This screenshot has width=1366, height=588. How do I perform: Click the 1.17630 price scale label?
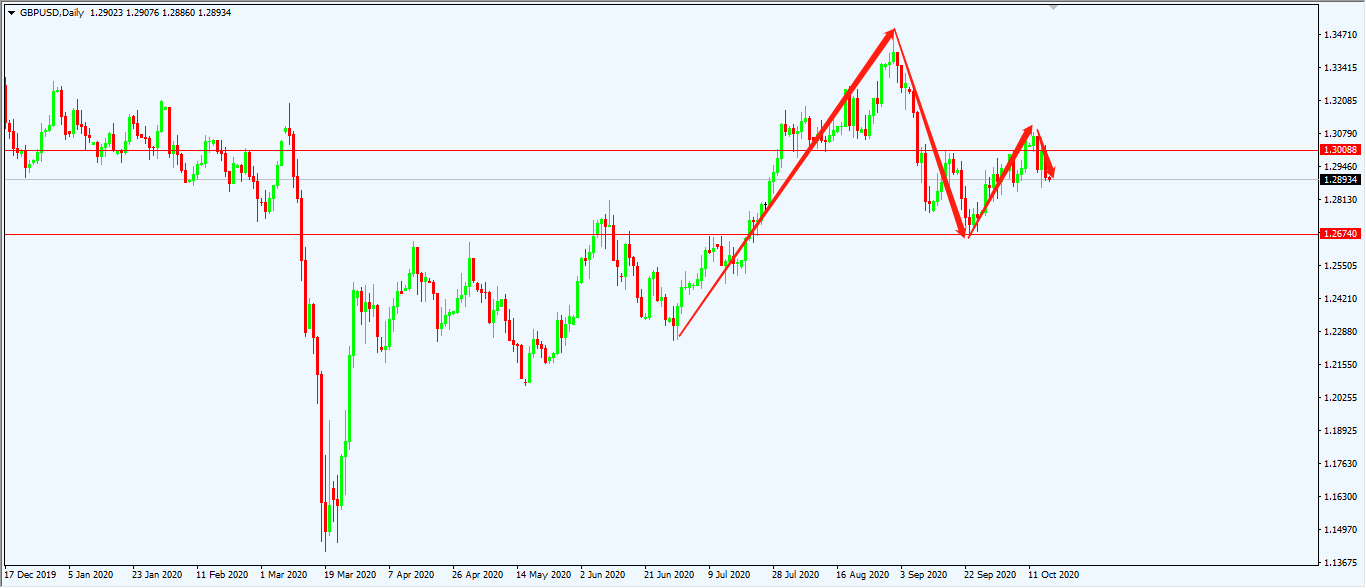pos(1339,464)
